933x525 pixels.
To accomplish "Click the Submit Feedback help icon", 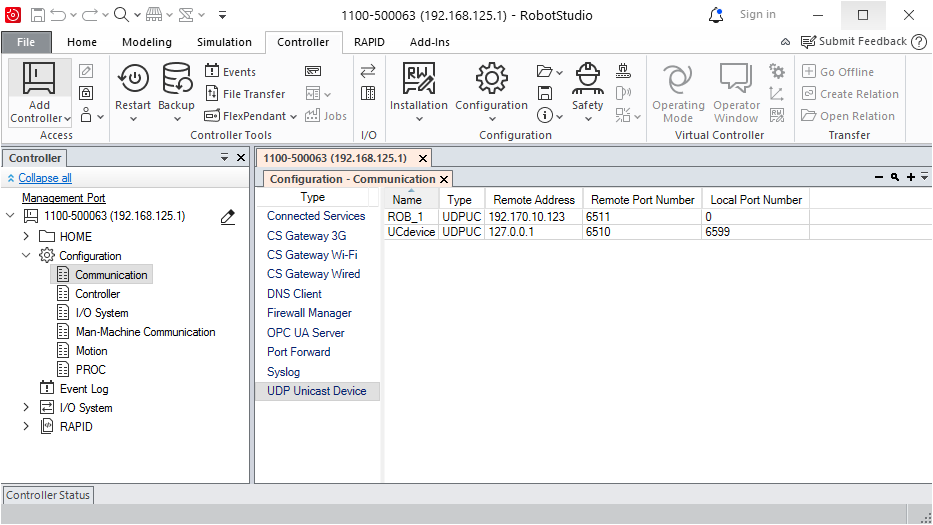I will pos(919,42).
